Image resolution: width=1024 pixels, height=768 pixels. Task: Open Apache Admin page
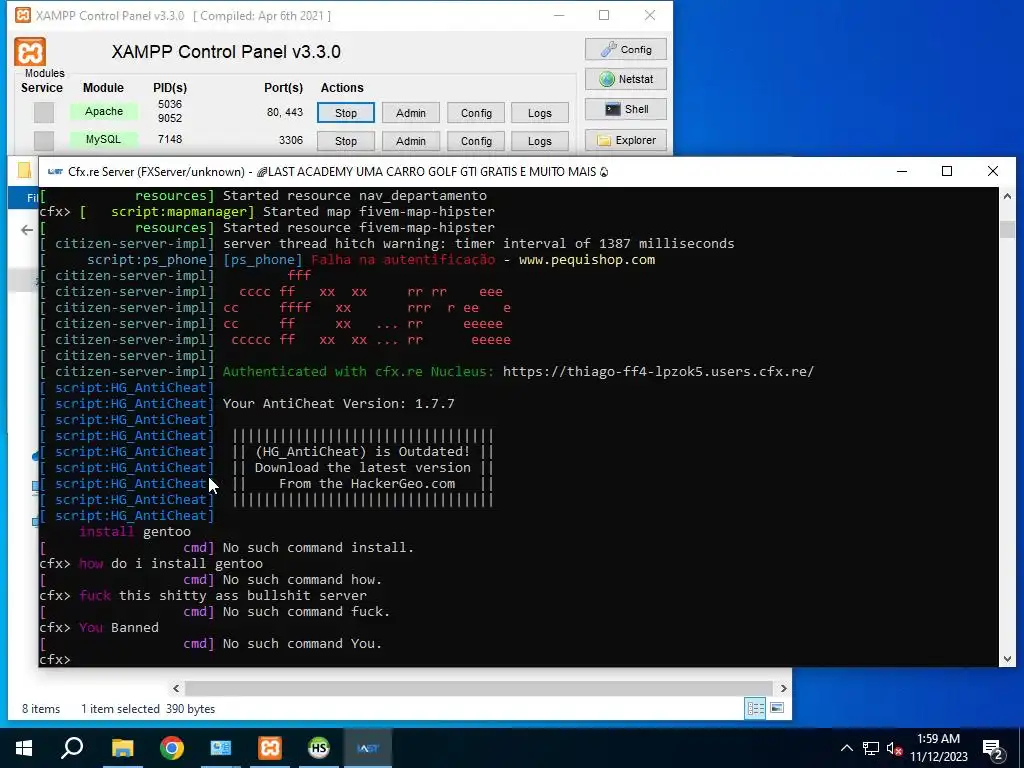[410, 113]
